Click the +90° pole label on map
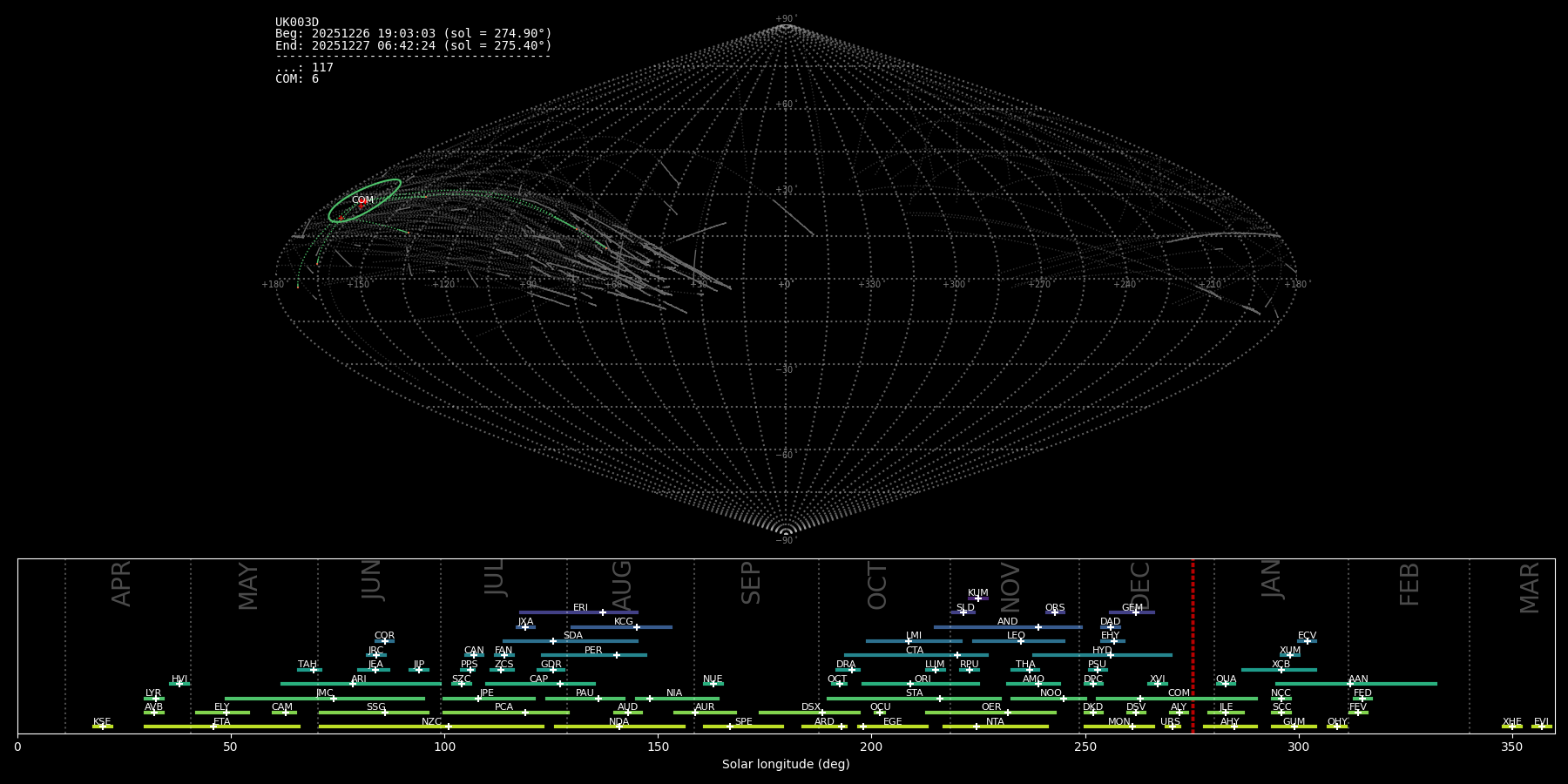This screenshot has height=784, width=1568. [786, 19]
